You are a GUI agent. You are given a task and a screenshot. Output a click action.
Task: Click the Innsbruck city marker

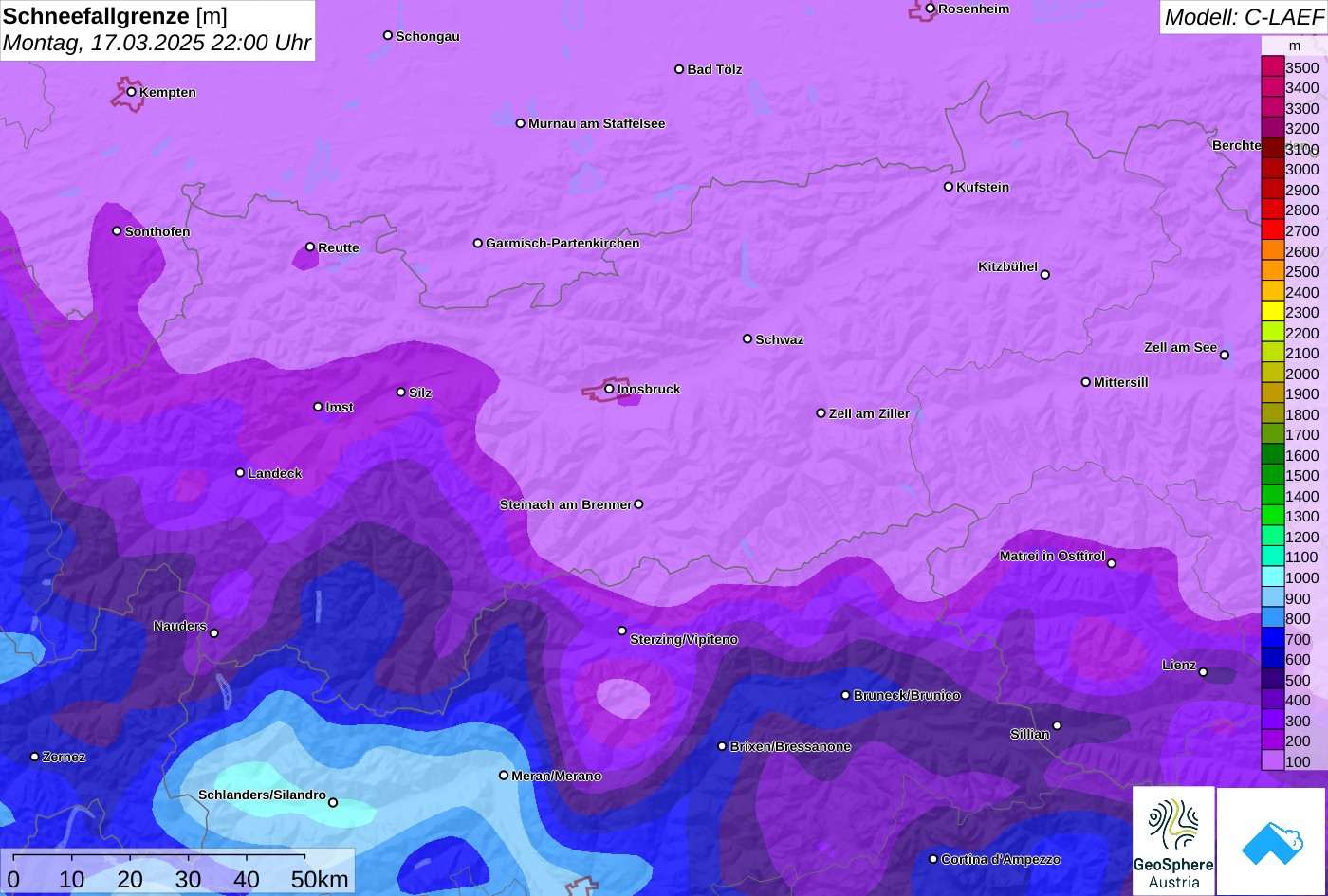coord(610,389)
